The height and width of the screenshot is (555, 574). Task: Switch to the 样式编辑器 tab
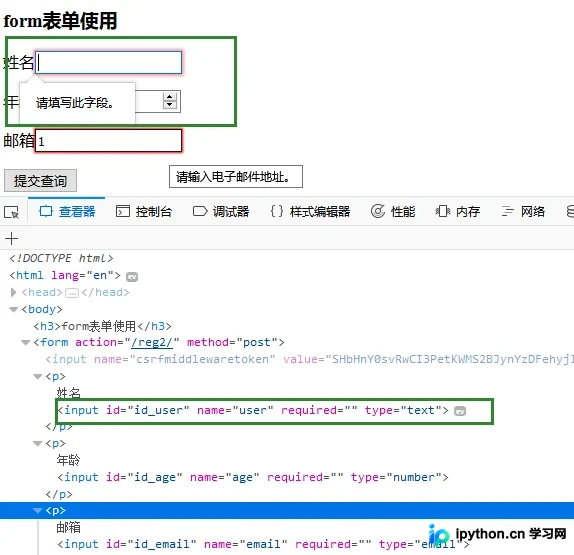310,211
